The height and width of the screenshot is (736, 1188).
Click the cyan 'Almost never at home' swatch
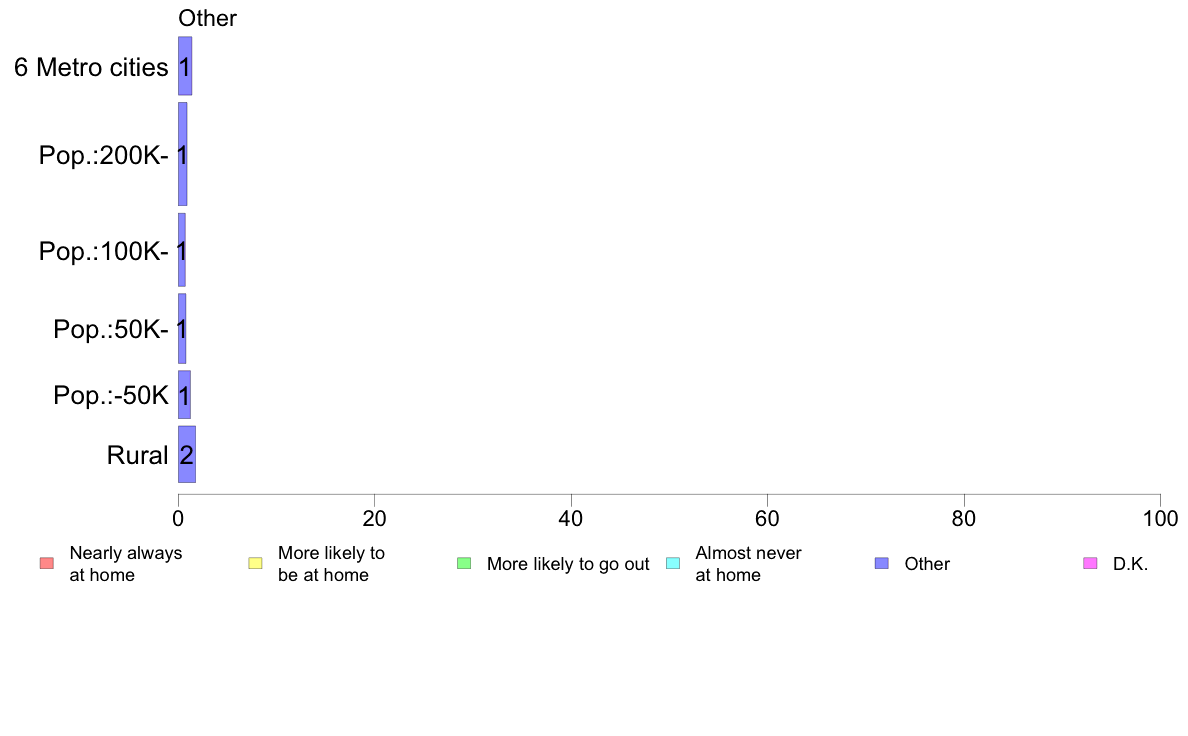(x=673, y=563)
